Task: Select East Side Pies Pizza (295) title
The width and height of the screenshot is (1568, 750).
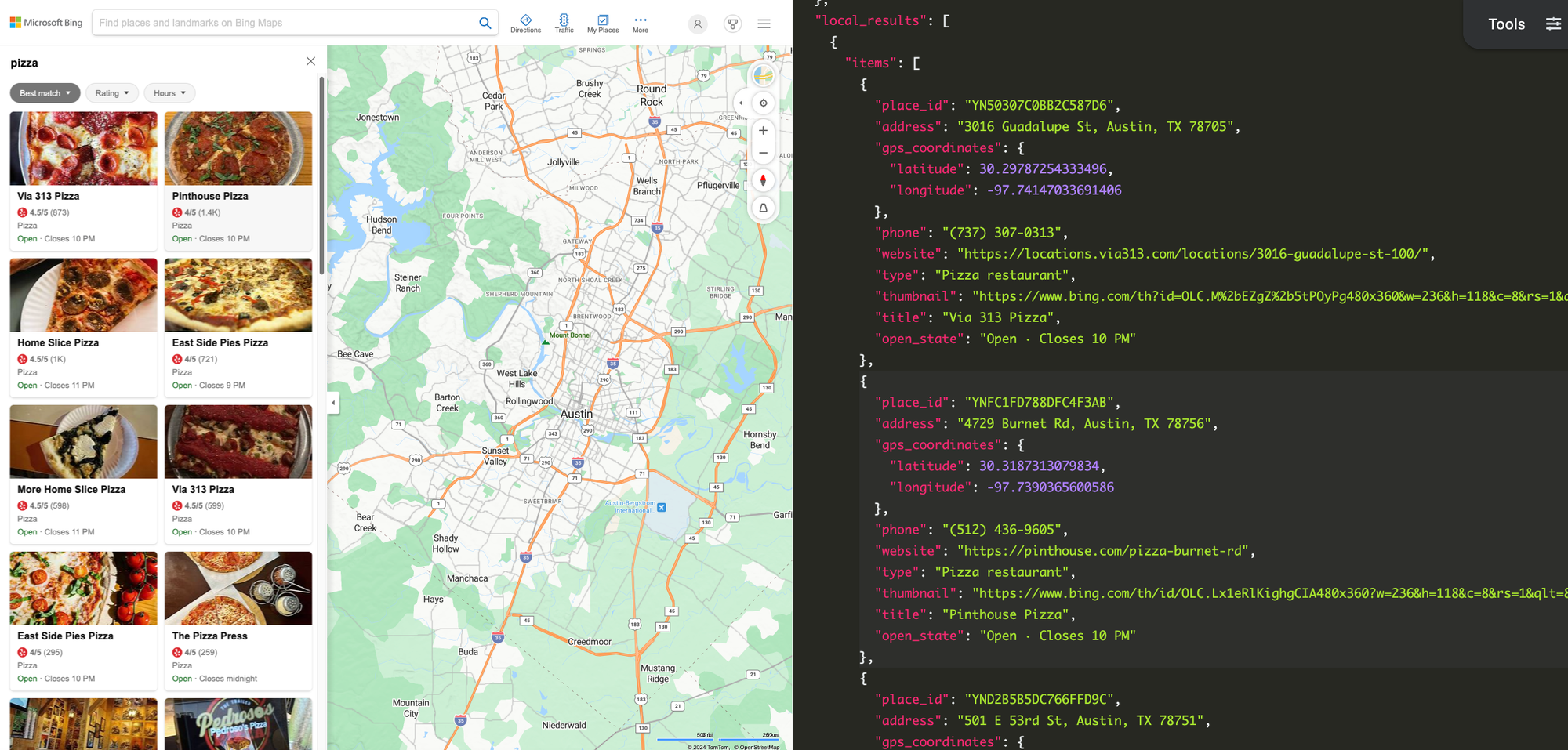Action: 65,636
